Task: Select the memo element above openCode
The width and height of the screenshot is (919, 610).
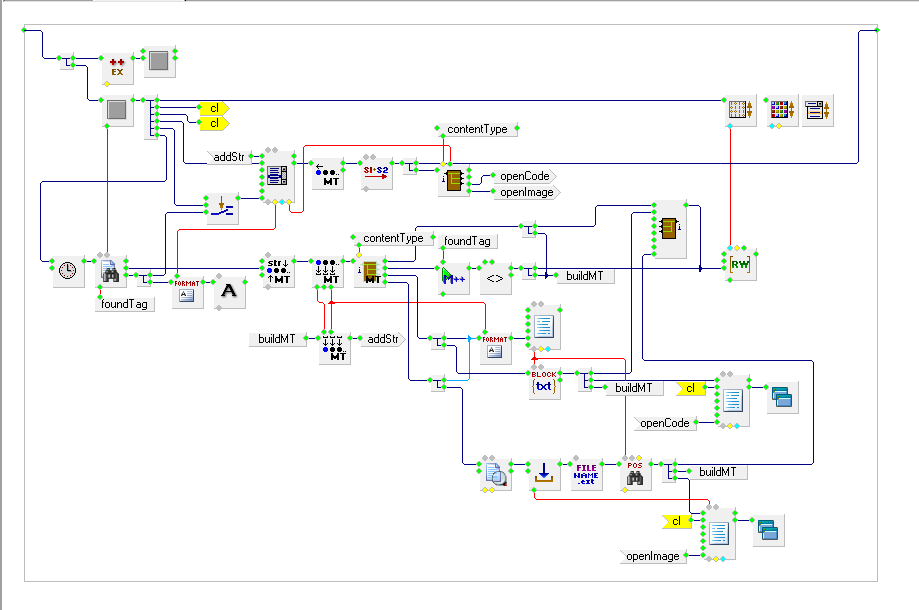Action: pyautogui.click(x=732, y=401)
